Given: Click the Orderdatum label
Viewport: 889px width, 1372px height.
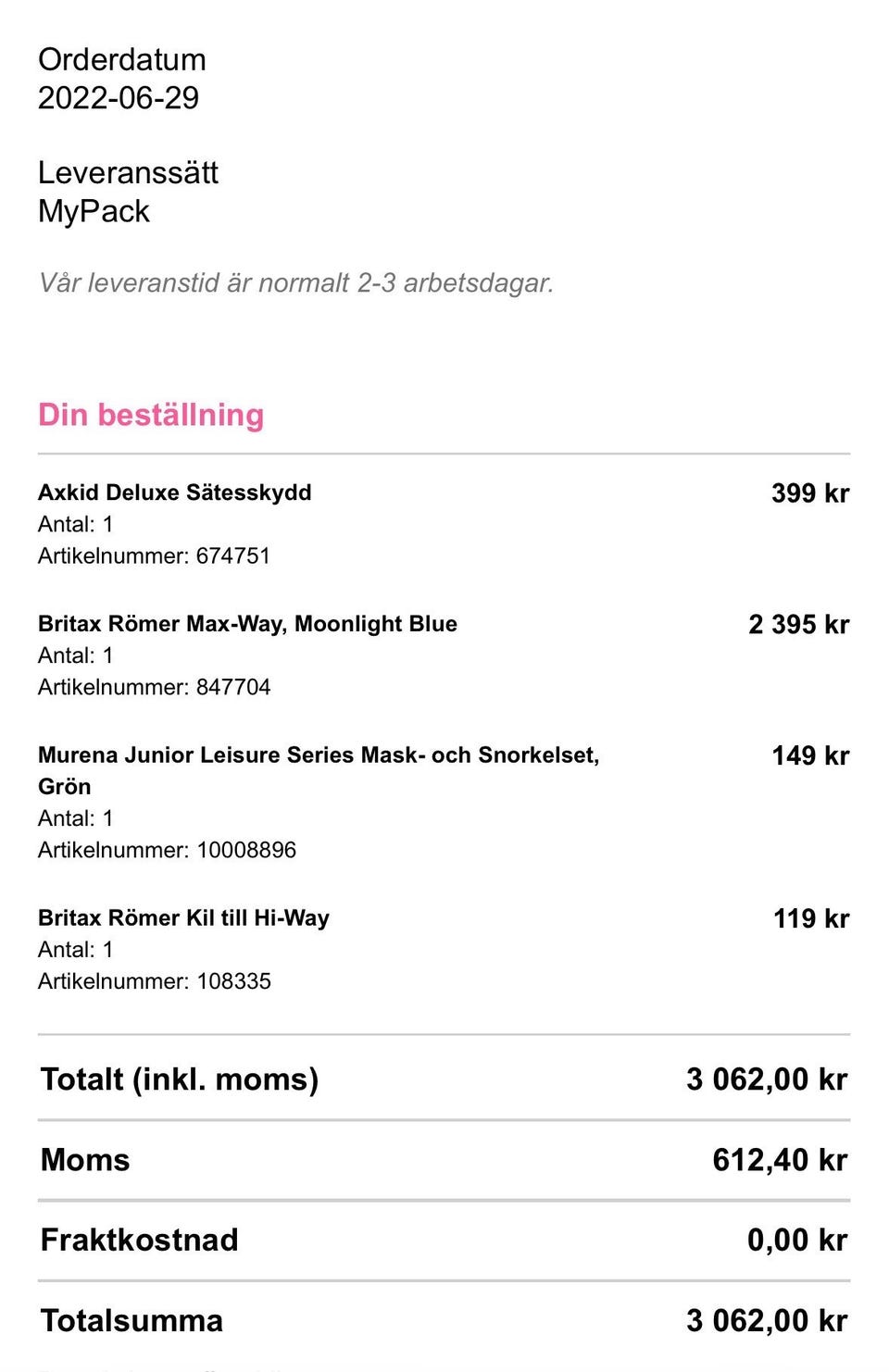Looking at the screenshot, I should pyautogui.click(x=122, y=60).
